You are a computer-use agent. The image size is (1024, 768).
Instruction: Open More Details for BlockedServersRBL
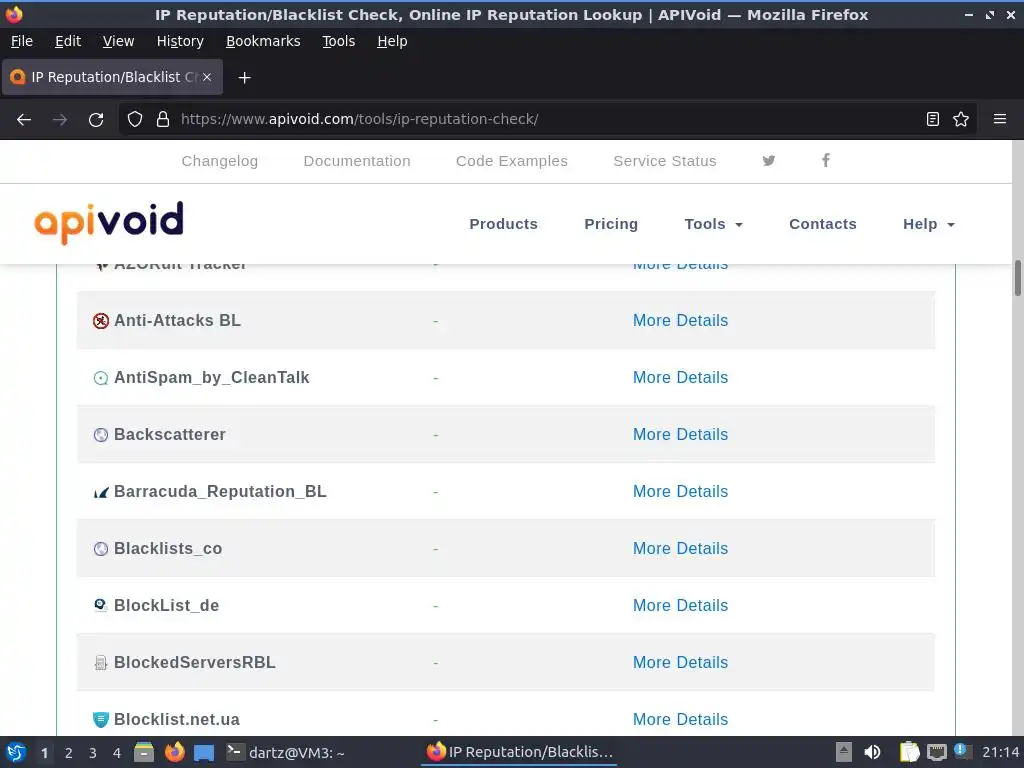680,662
